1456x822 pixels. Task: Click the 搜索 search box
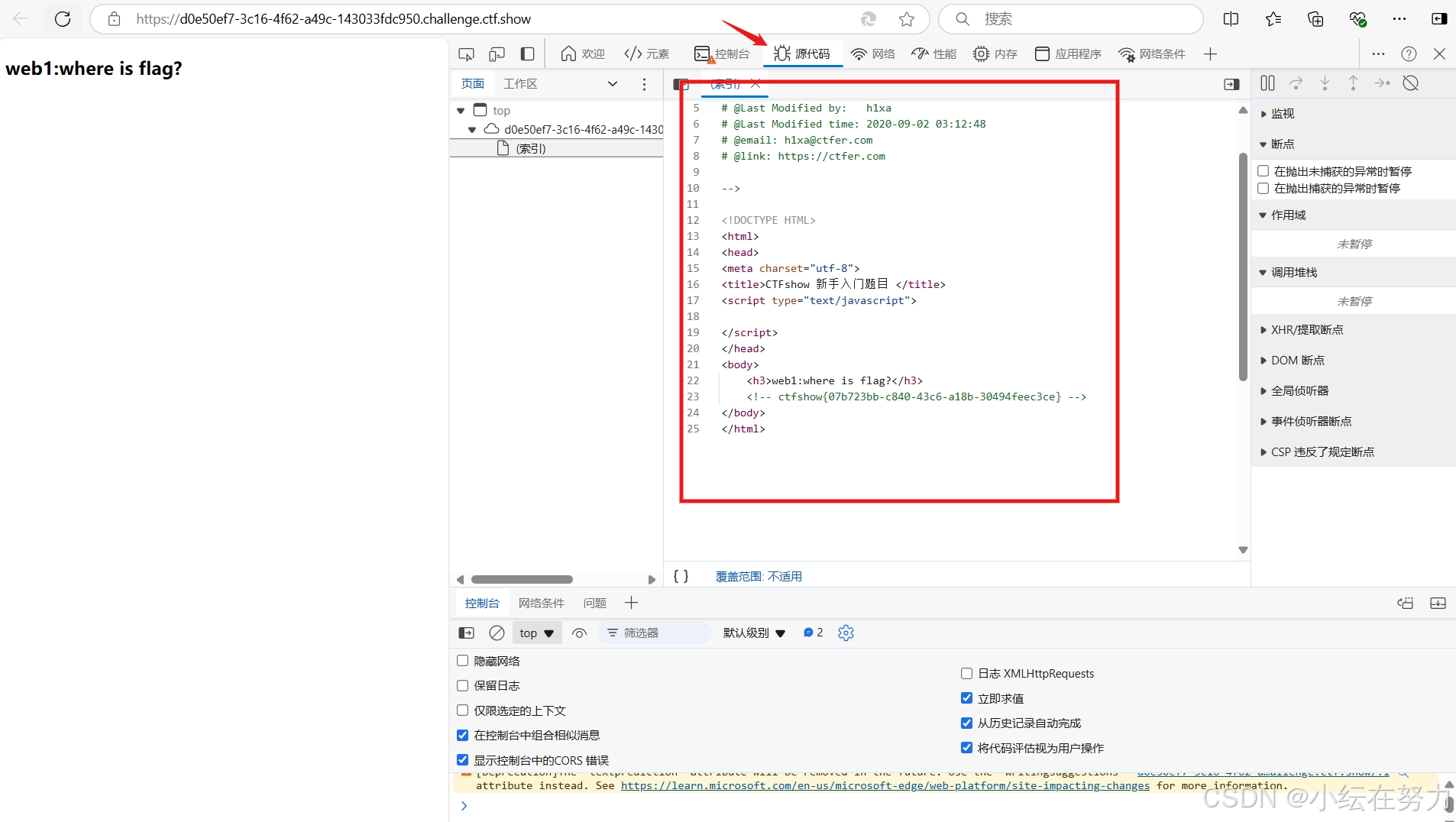1071,19
